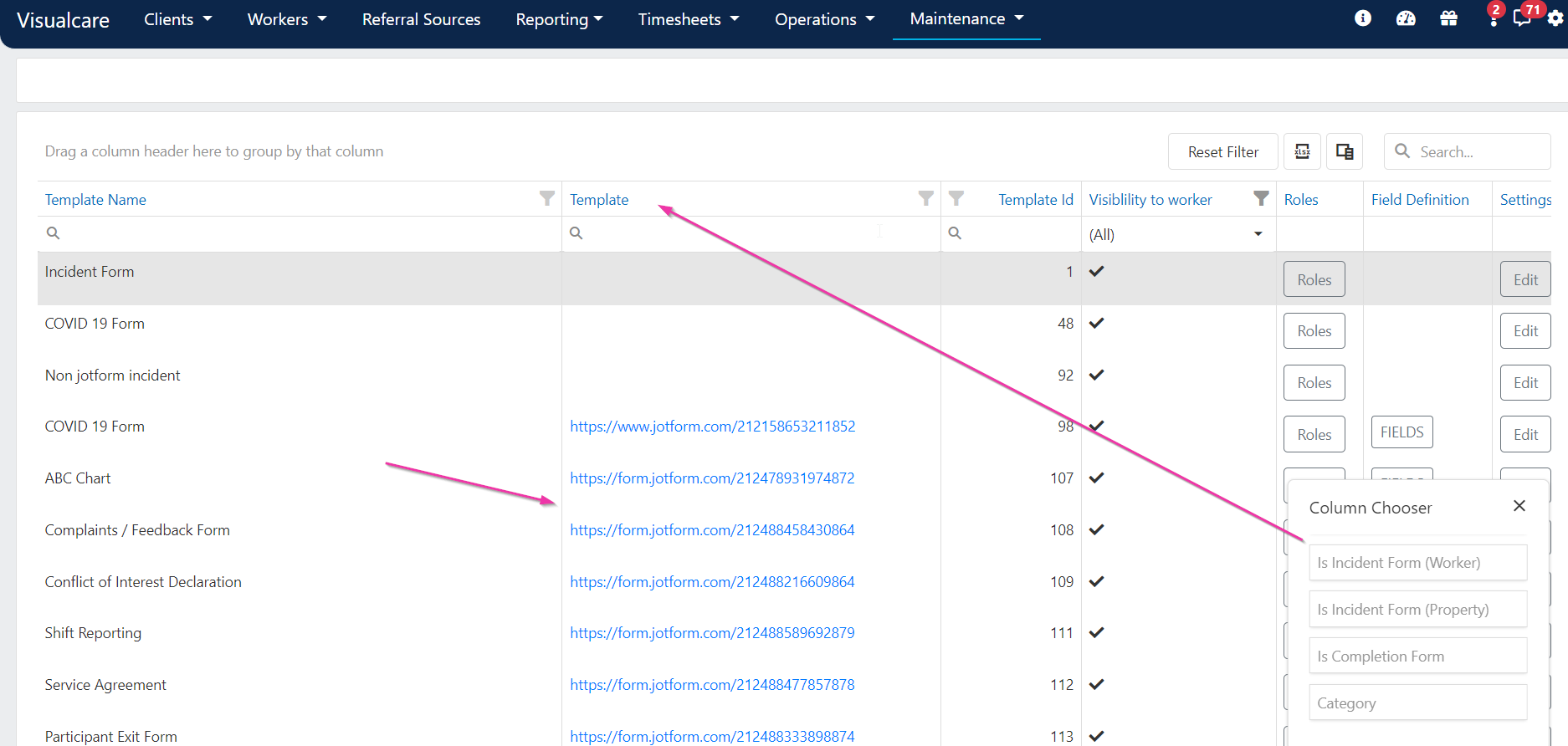Sort by Visibility to worker column header

pyautogui.click(x=1150, y=199)
